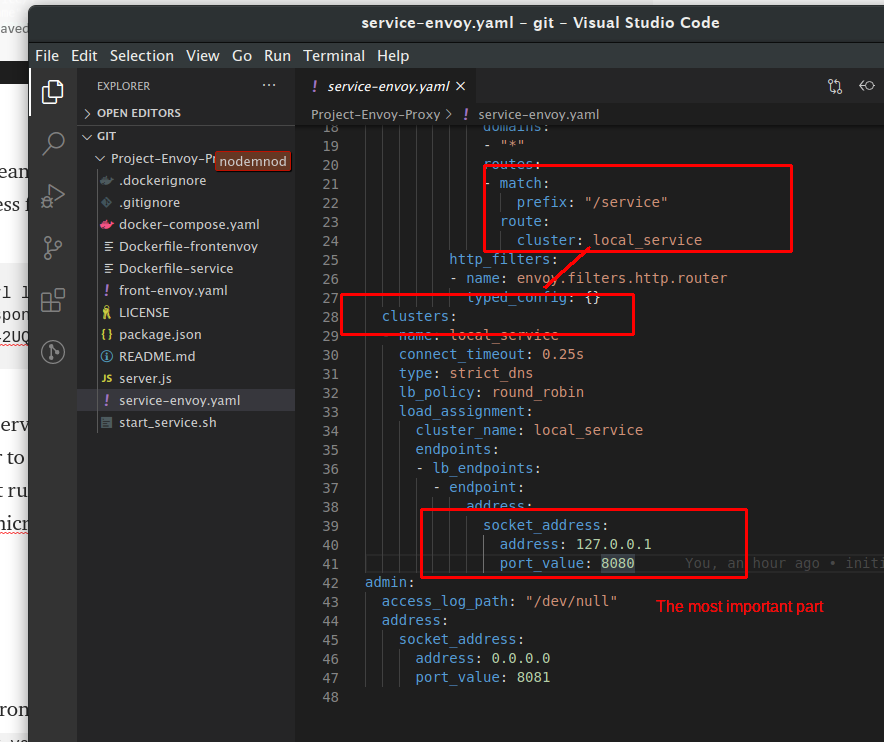Click the go back navigation icon in editor toolbar
The height and width of the screenshot is (742, 884).
[x=867, y=86]
